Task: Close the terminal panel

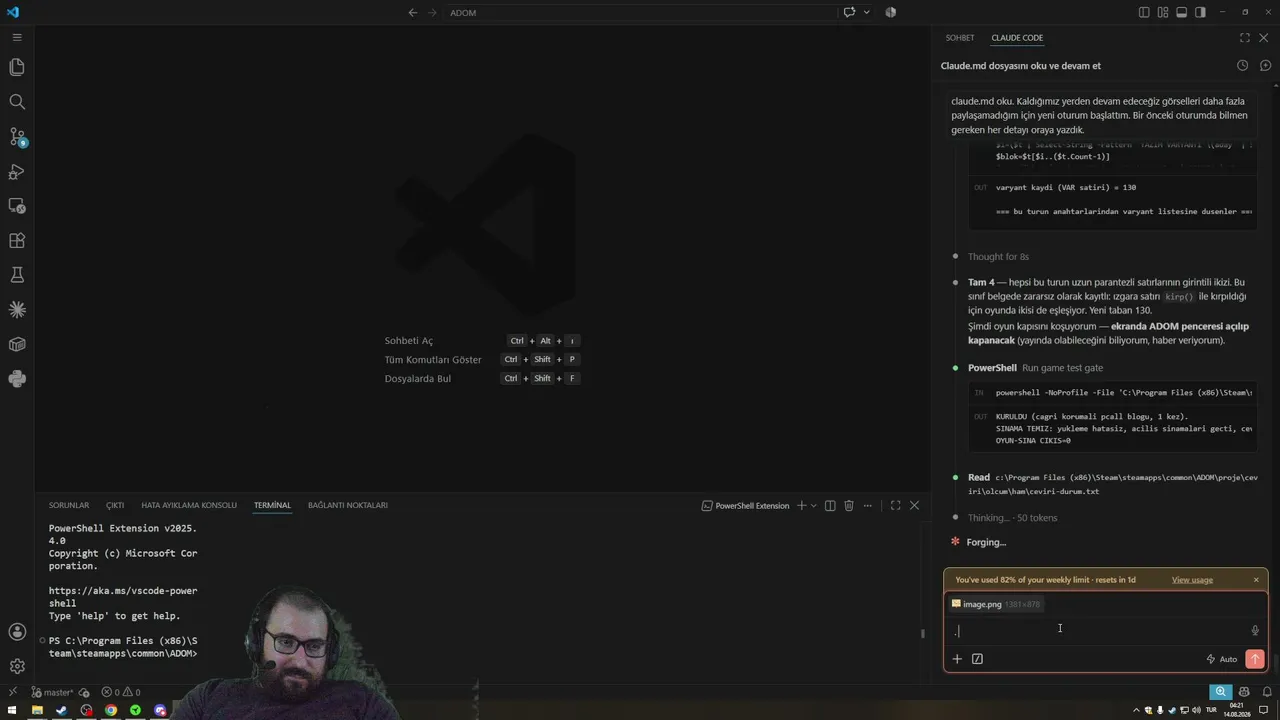Action: coord(914,506)
